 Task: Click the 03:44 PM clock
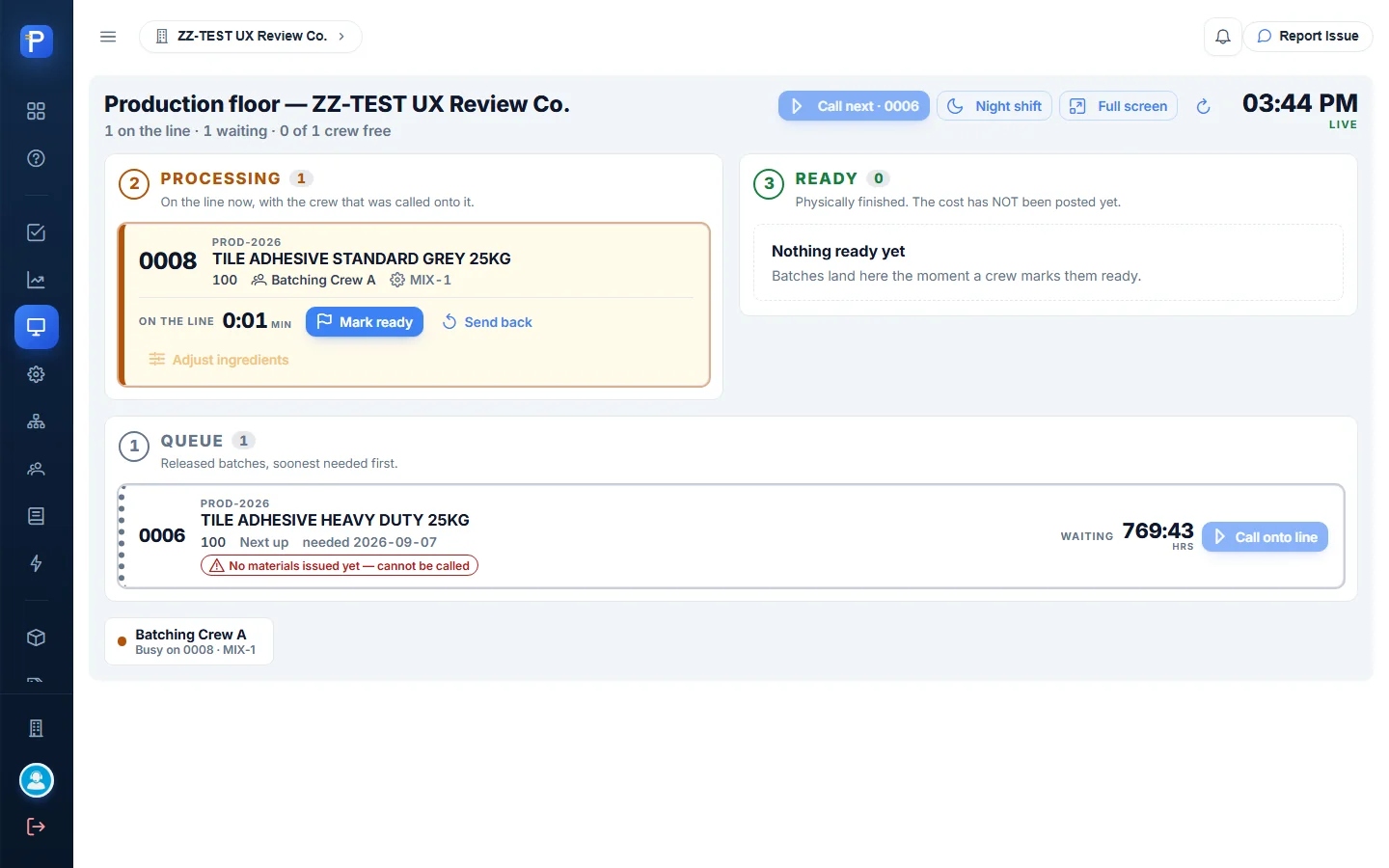coord(1299,103)
